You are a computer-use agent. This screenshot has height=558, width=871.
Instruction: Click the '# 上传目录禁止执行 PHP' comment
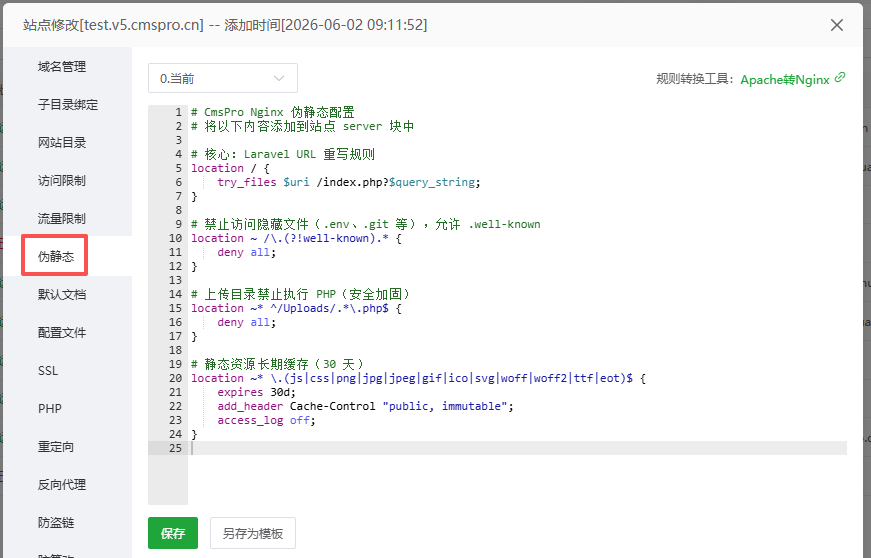click(301, 294)
